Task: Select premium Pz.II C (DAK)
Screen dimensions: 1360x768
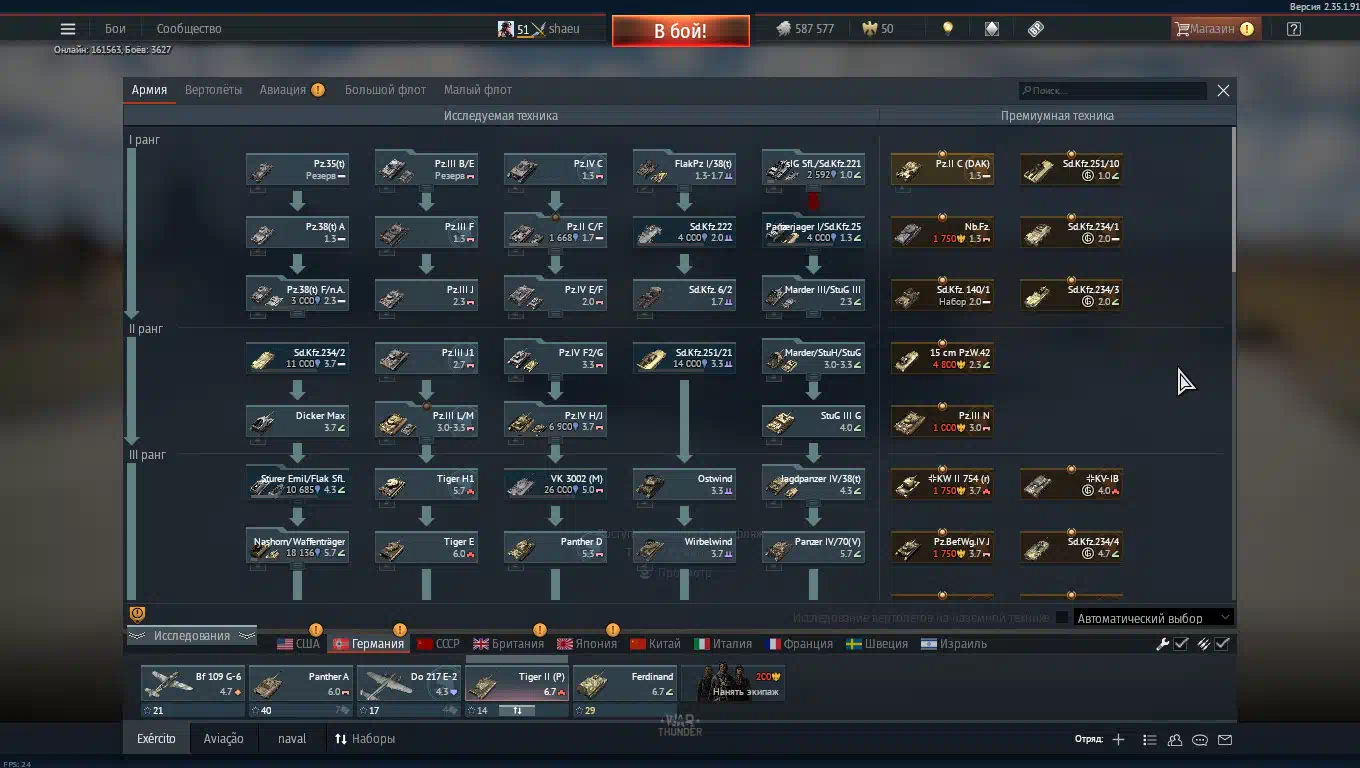Action: 942,170
